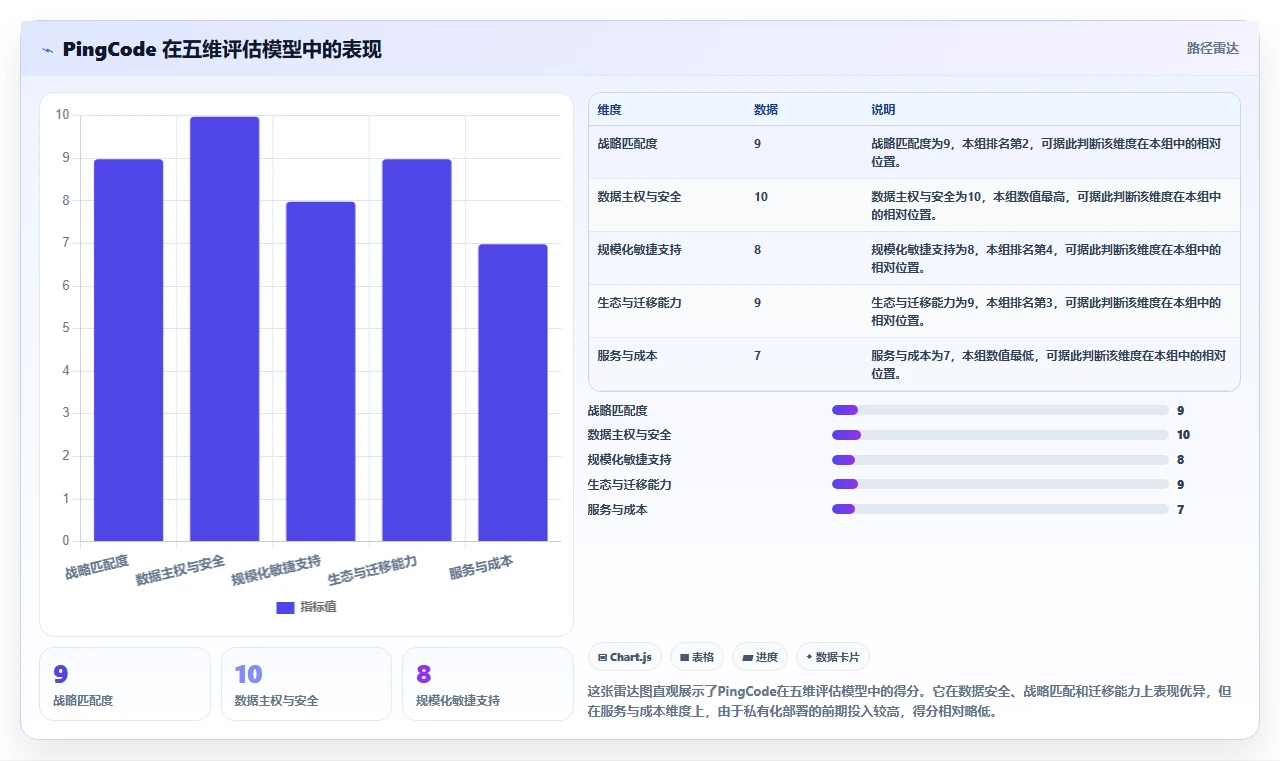Toggle the 指标值 legend swatch
Viewport: 1280px width, 761px height.
click(285, 607)
